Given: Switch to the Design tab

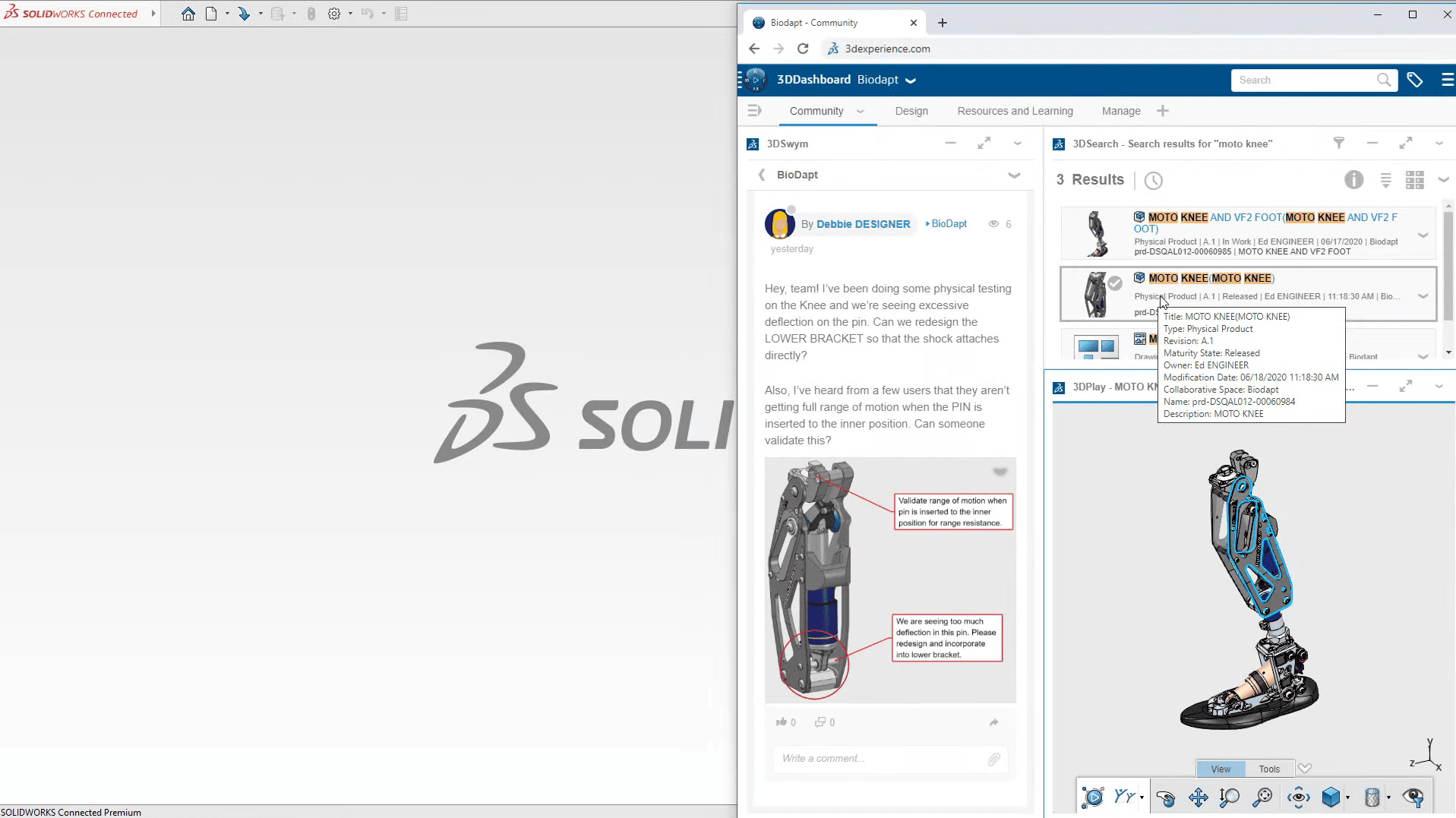Looking at the screenshot, I should point(911,111).
